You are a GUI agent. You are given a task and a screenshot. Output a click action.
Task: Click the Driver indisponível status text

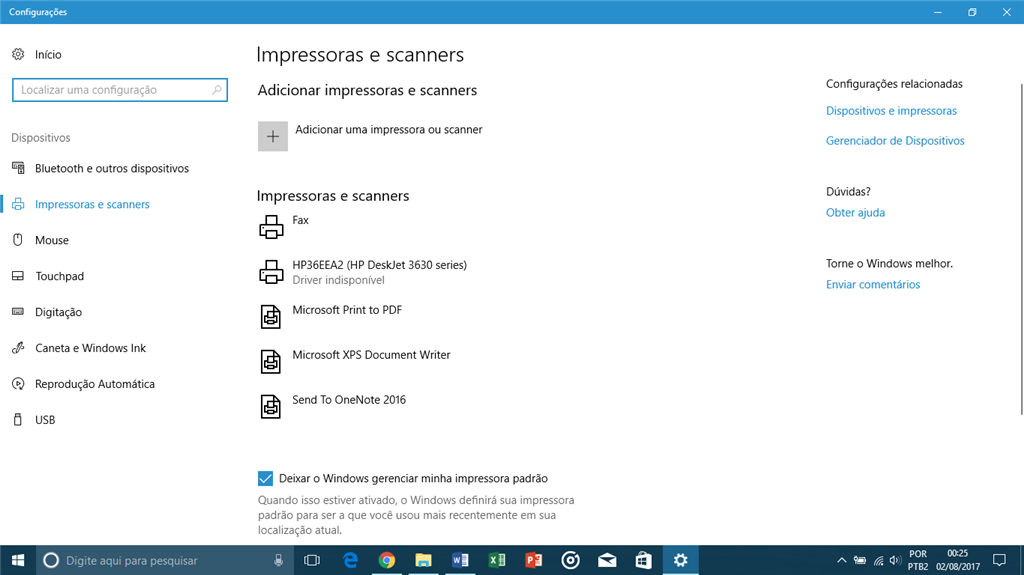[338, 280]
